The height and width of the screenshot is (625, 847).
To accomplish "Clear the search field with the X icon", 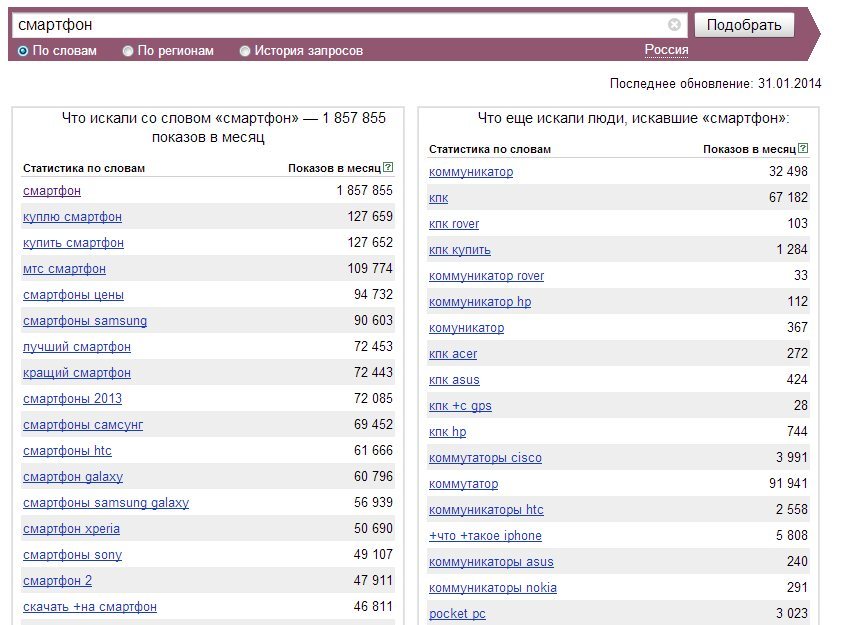I will pos(674,24).
